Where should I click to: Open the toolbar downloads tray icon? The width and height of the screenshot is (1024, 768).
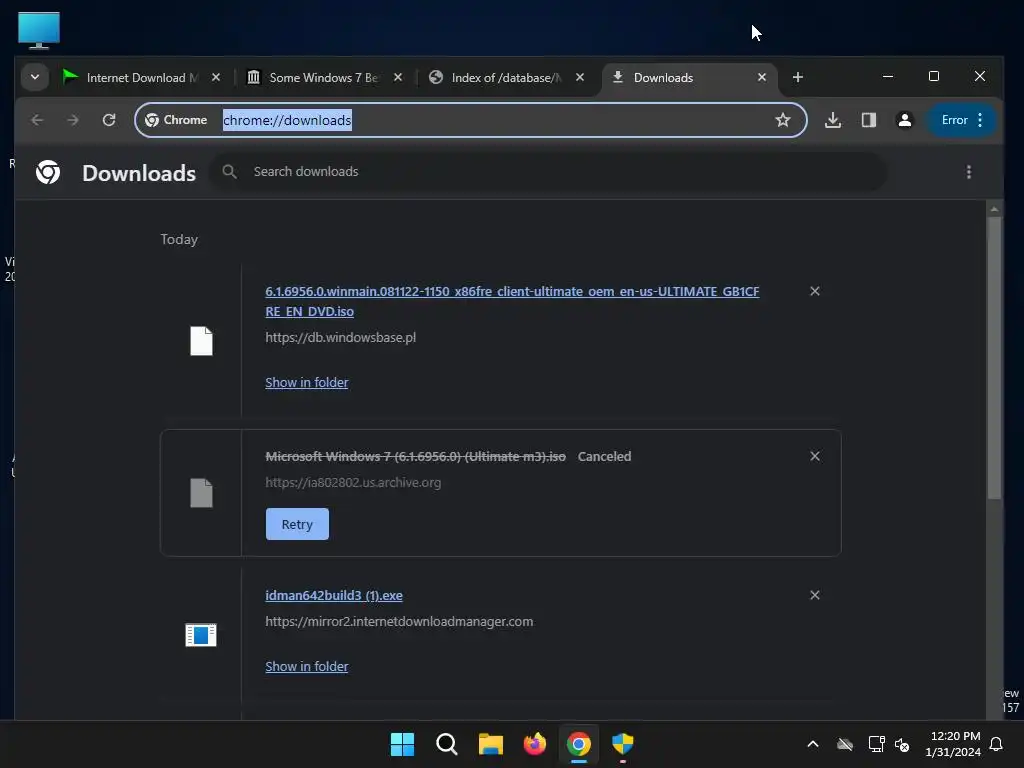833,120
